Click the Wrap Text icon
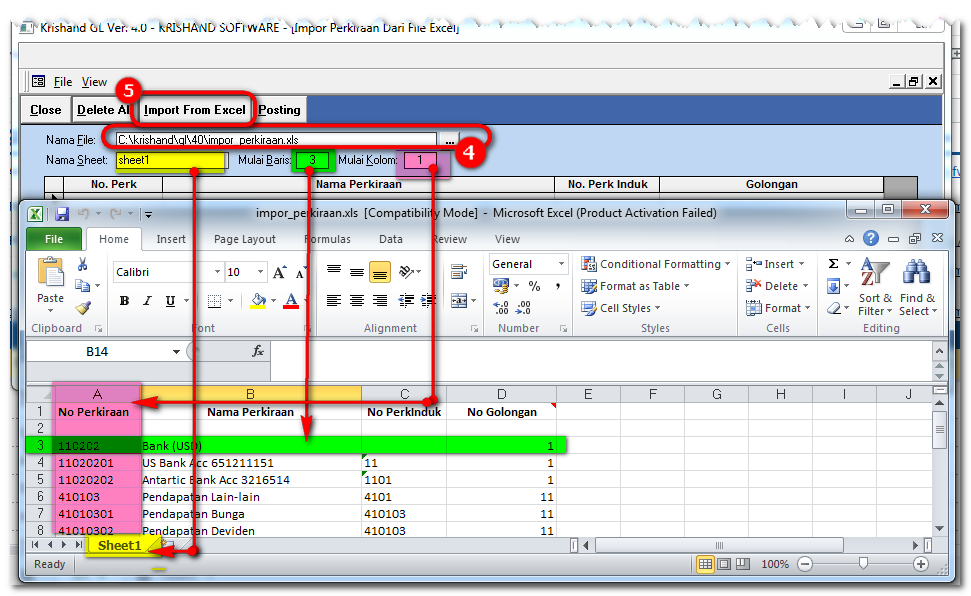 coord(459,271)
